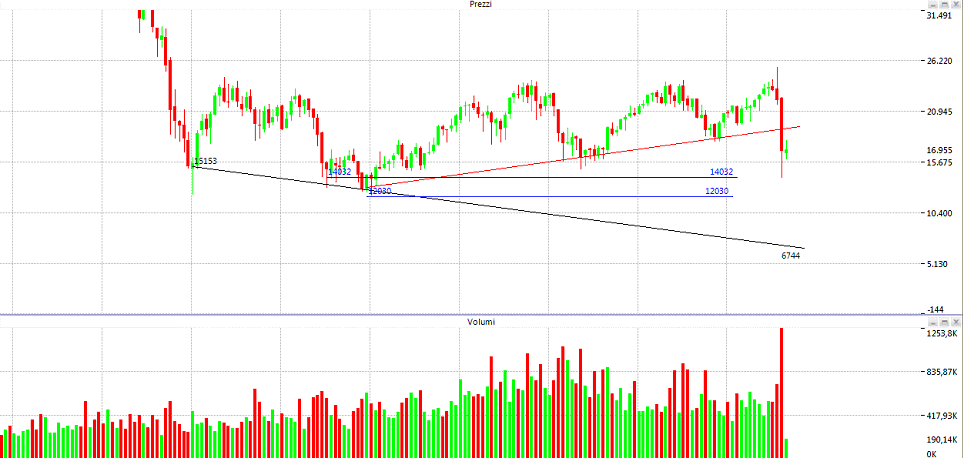Click the 417,93K volume axis value
The image size is (963, 458).
tap(943, 416)
